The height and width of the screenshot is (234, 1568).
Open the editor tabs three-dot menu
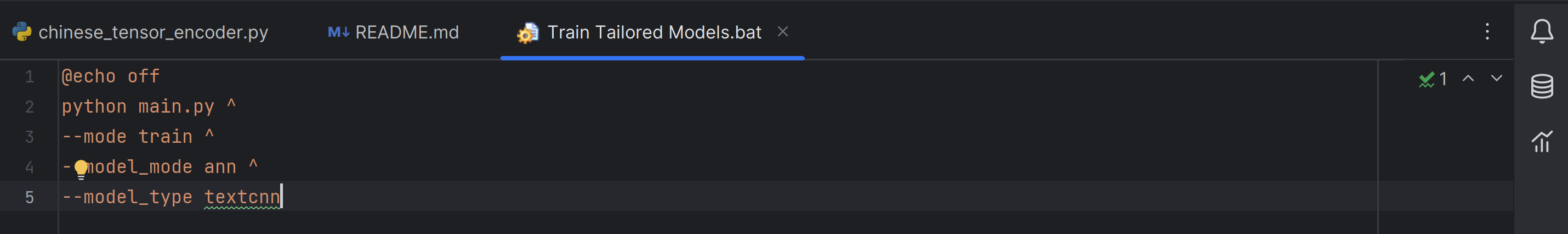click(1486, 32)
